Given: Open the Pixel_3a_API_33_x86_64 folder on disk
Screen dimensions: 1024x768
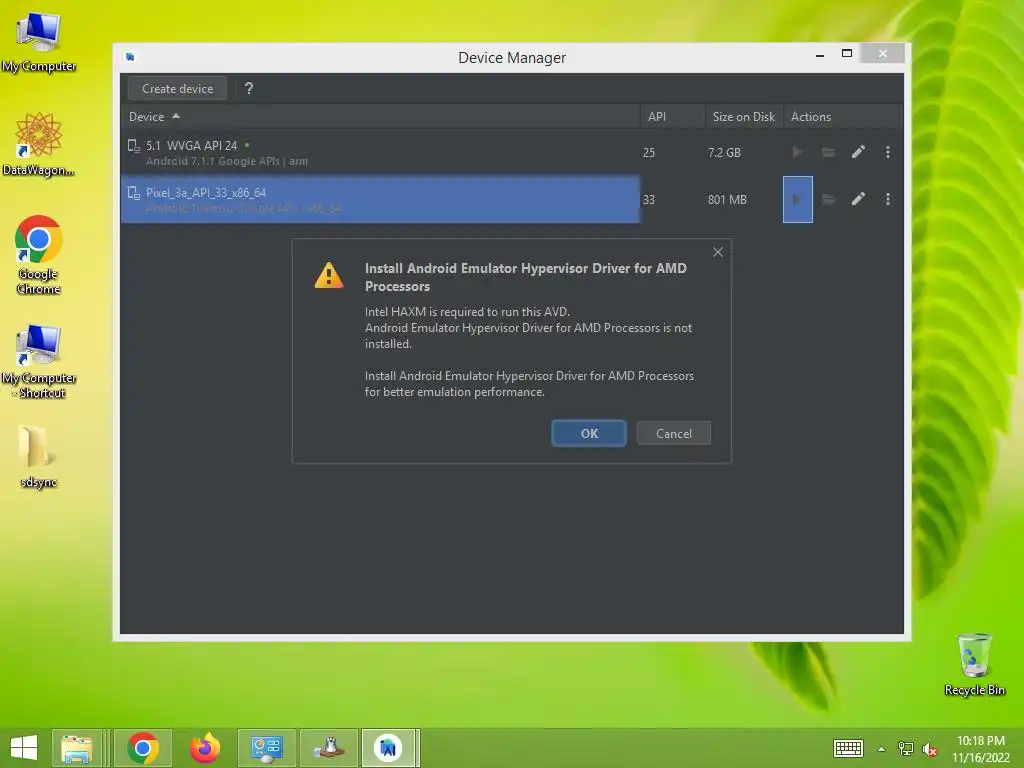Looking at the screenshot, I should (x=828, y=199).
